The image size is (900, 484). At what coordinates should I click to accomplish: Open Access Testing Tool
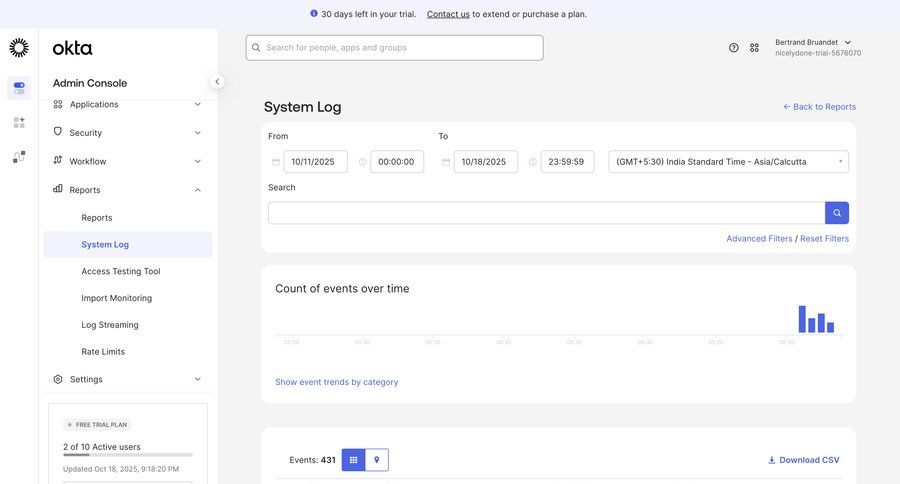coord(121,272)
